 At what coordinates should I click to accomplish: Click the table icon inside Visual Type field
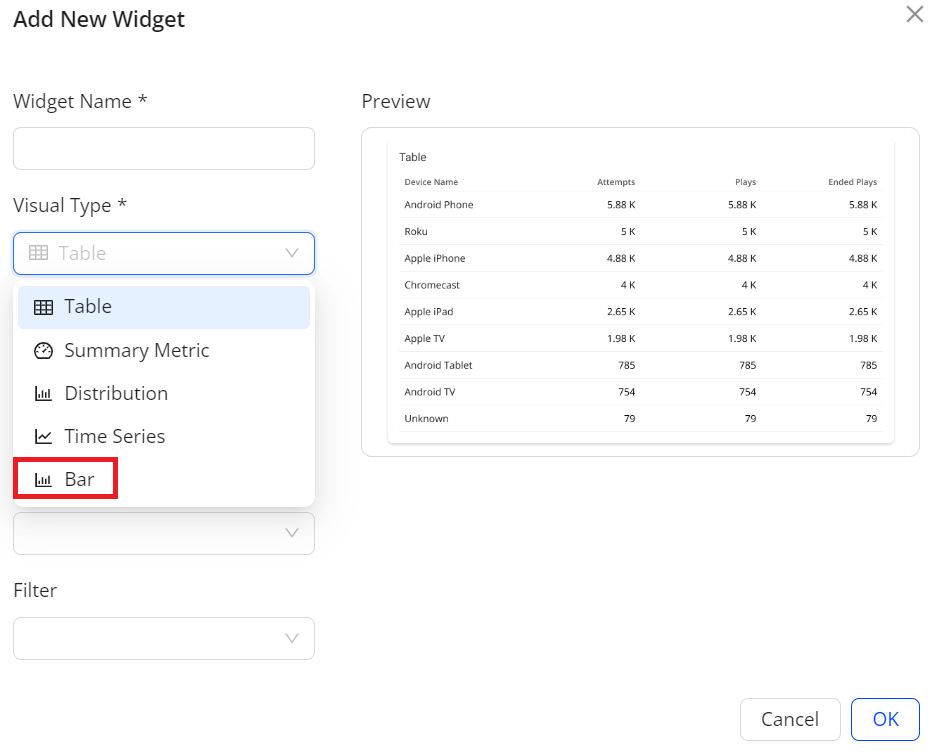[x=38, y=253]
